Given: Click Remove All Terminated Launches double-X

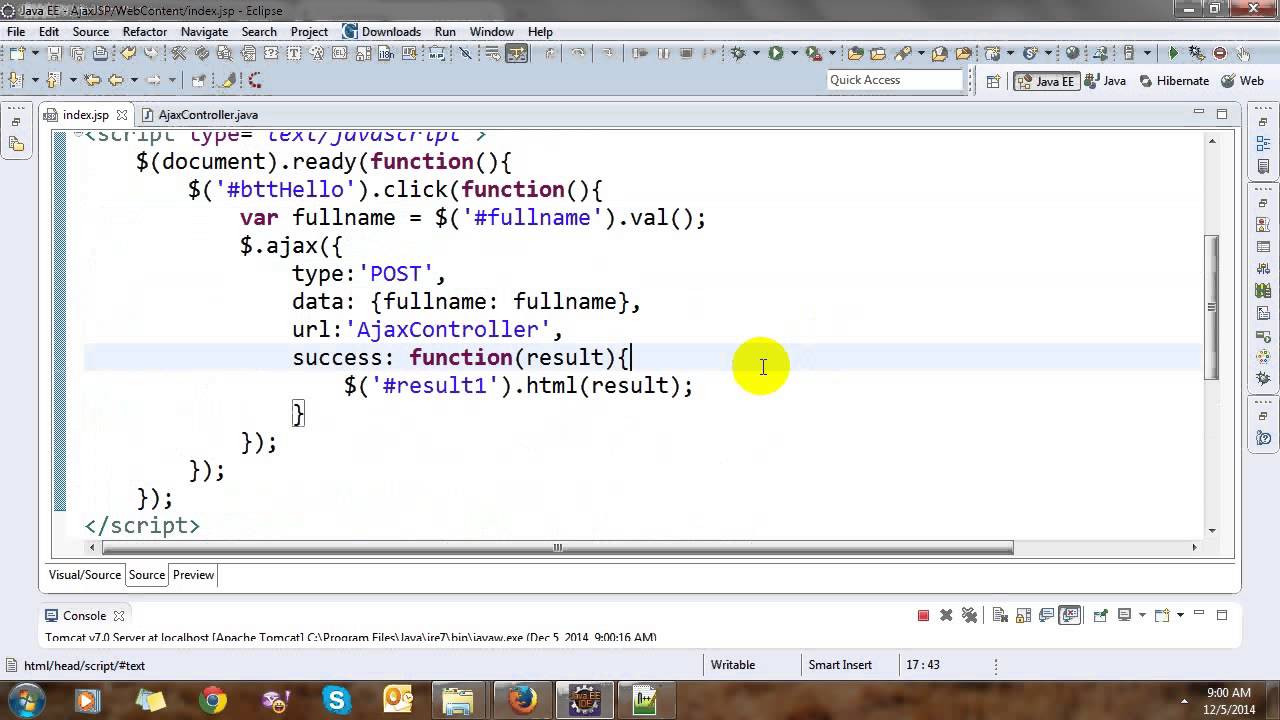Looking at the screenshot, I should coord(969,615).
